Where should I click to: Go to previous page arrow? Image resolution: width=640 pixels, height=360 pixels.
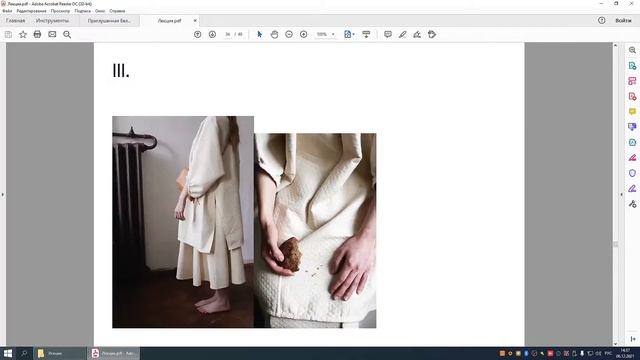[x=198, y=35]
